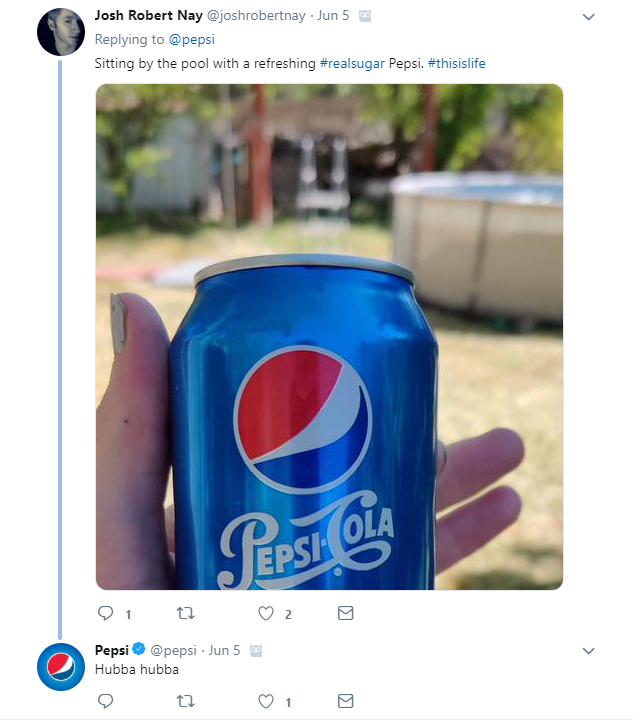Expand more options on Josh's tweet
The image size is (633, 722).
point(588,18)
